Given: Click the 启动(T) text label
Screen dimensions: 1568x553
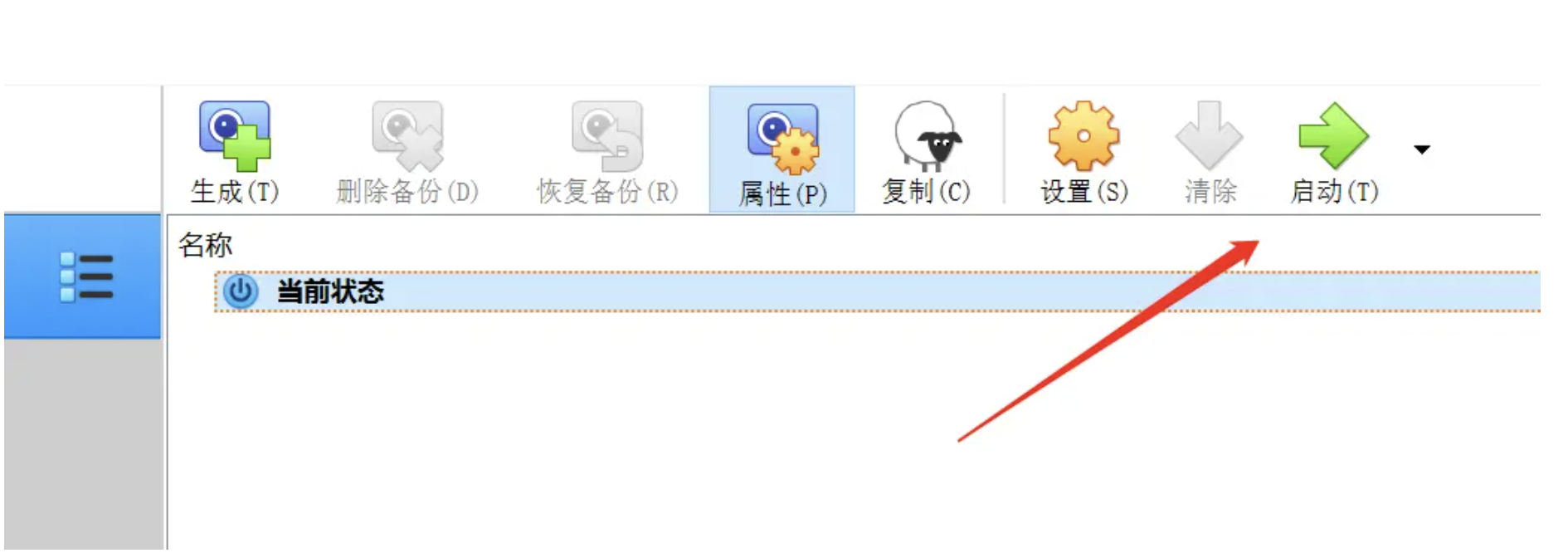Looking at the screenshot, I should pos(1334,192).
